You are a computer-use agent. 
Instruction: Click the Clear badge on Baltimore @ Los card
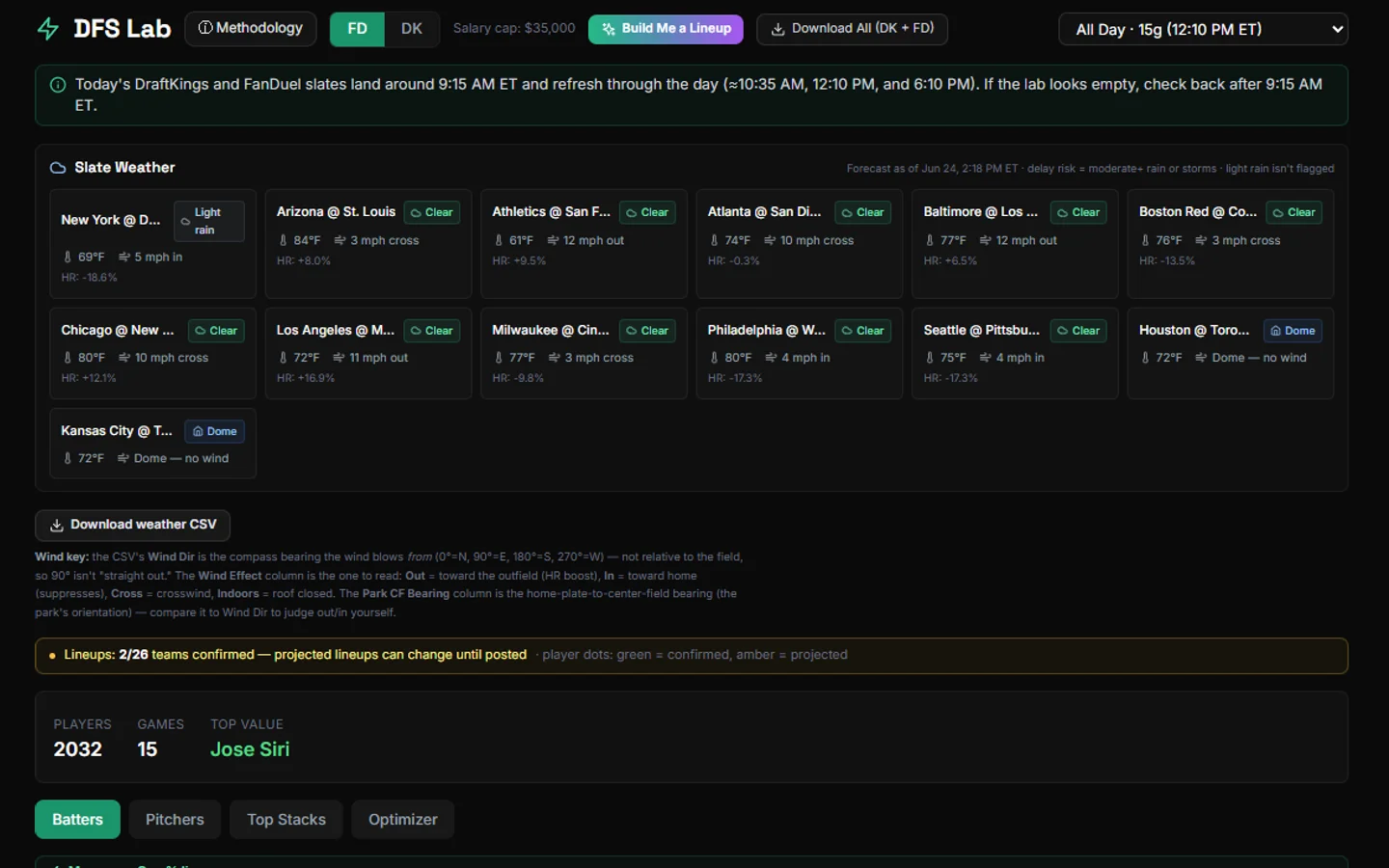[1078, 212]
